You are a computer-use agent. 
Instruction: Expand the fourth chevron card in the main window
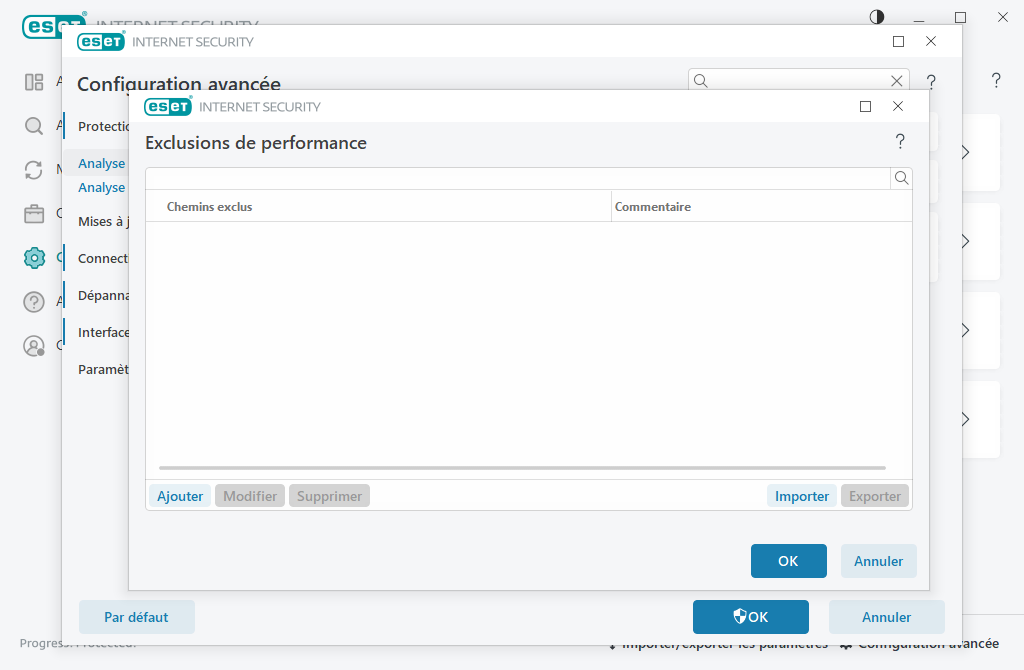coord(965,419)
